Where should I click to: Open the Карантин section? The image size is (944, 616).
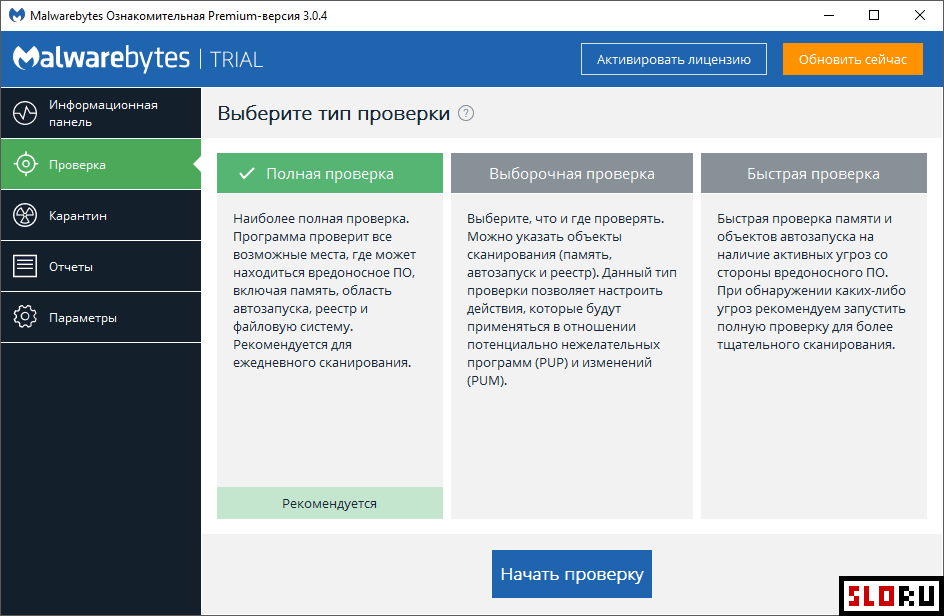coord(101,215)
